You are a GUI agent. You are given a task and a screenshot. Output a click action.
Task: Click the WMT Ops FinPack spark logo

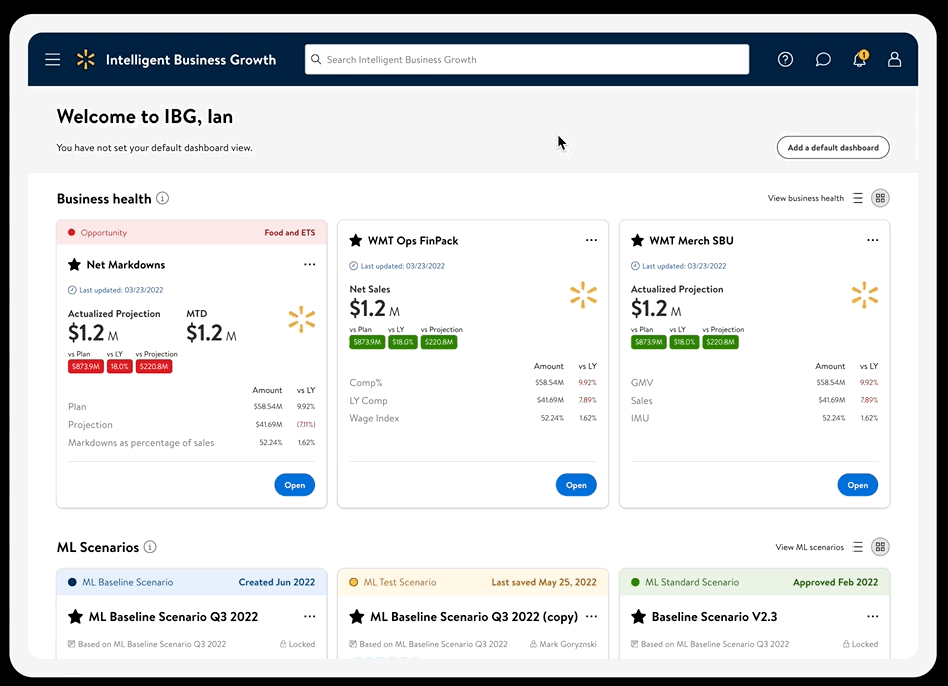(x=583, y=296)
